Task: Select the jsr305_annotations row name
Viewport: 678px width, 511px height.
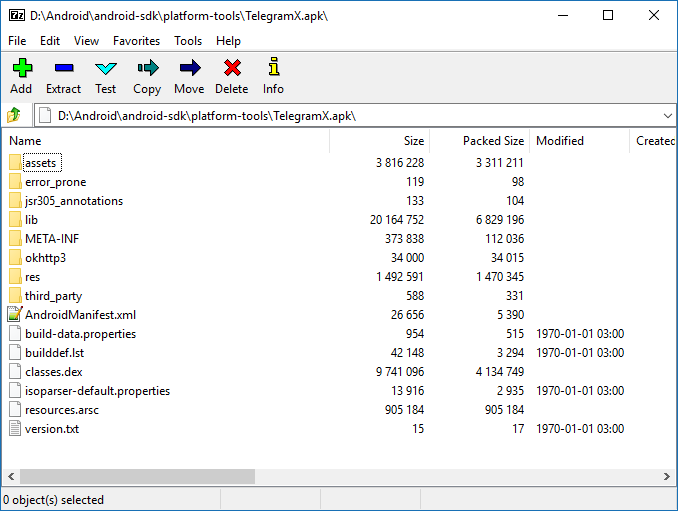Action: [x=74, y=201]
